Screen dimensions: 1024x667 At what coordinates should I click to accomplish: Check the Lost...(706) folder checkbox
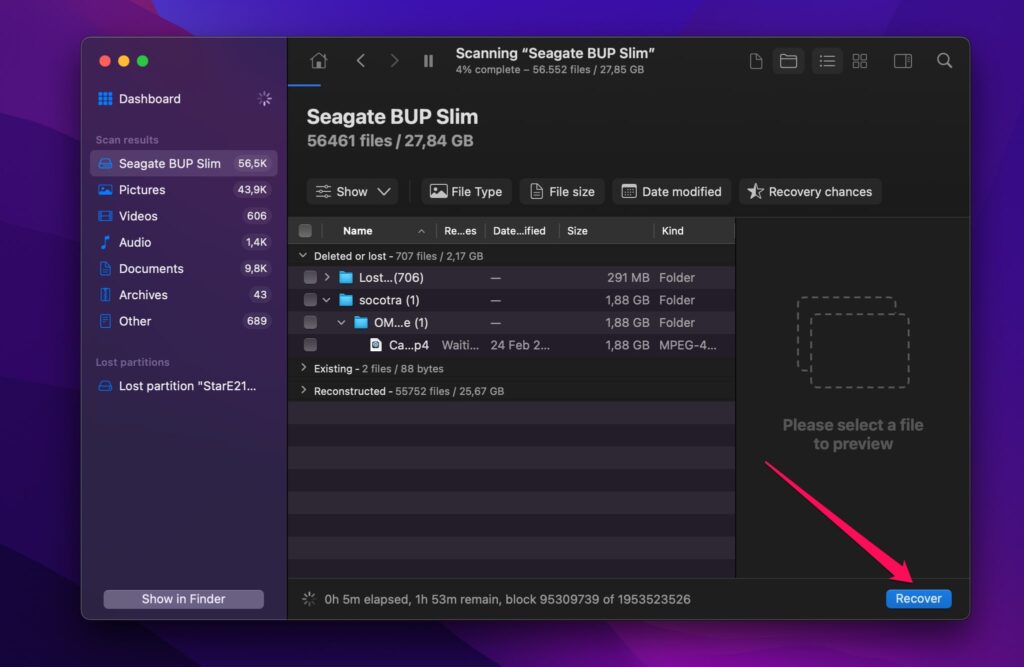click(310, 277)
